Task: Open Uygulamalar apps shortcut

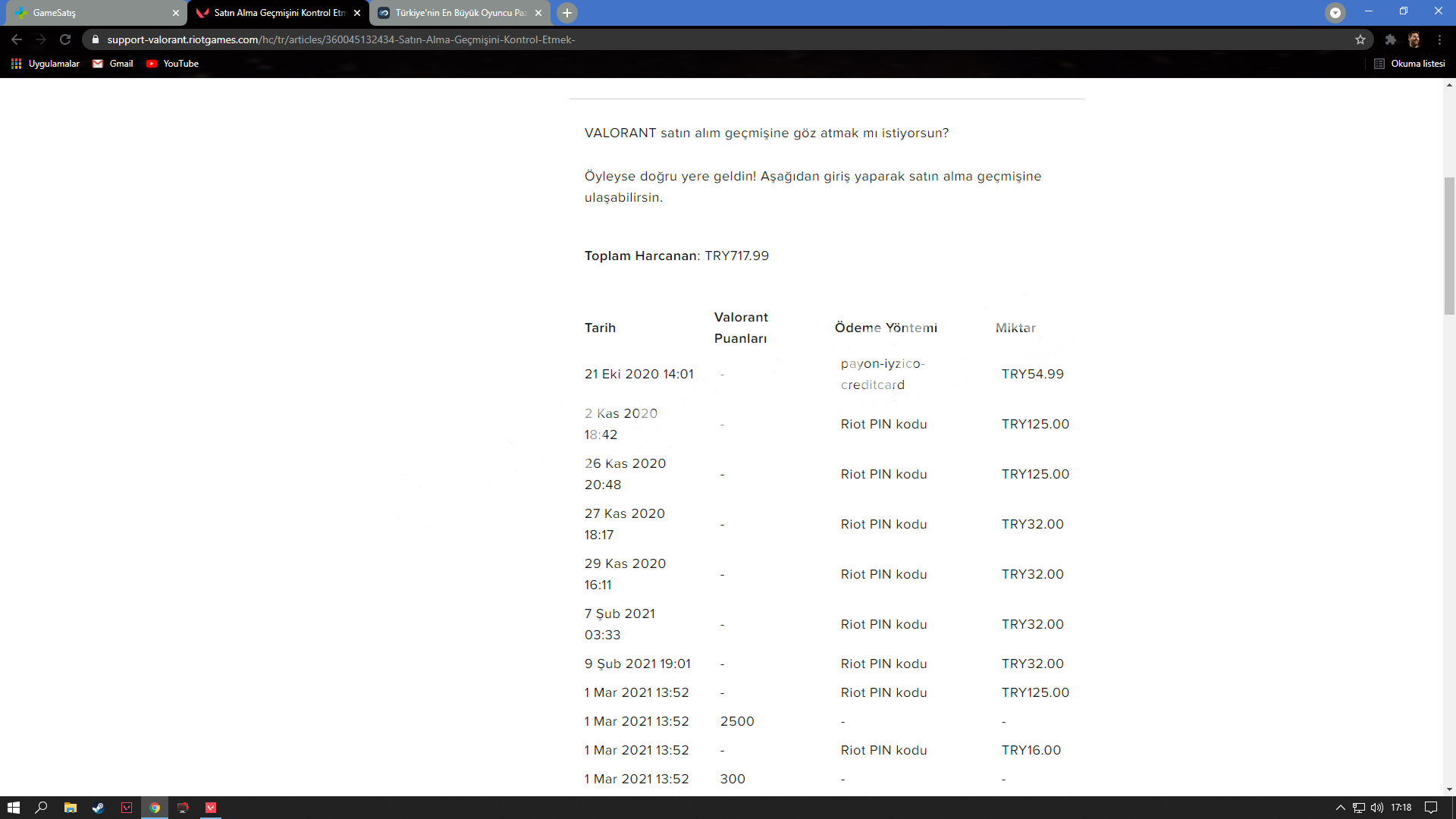Action: (x=45, y=64)
